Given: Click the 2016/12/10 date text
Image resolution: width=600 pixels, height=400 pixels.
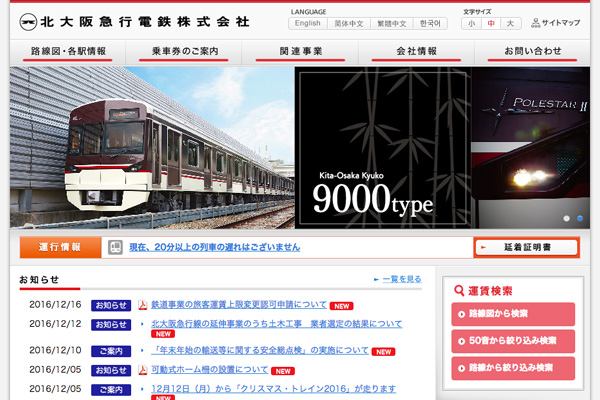Looking at the screenshot, I should (x=55, y=350).
